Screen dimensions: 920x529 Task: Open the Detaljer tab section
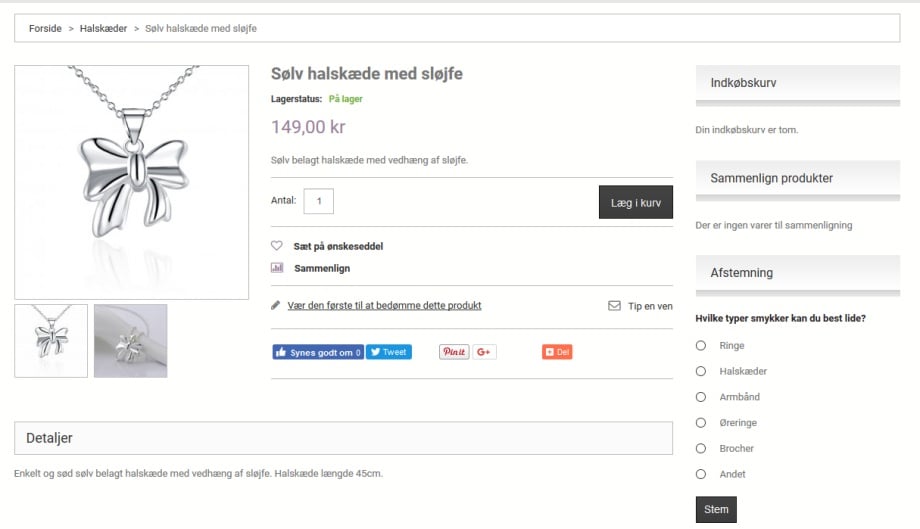(x=49, y=438)
